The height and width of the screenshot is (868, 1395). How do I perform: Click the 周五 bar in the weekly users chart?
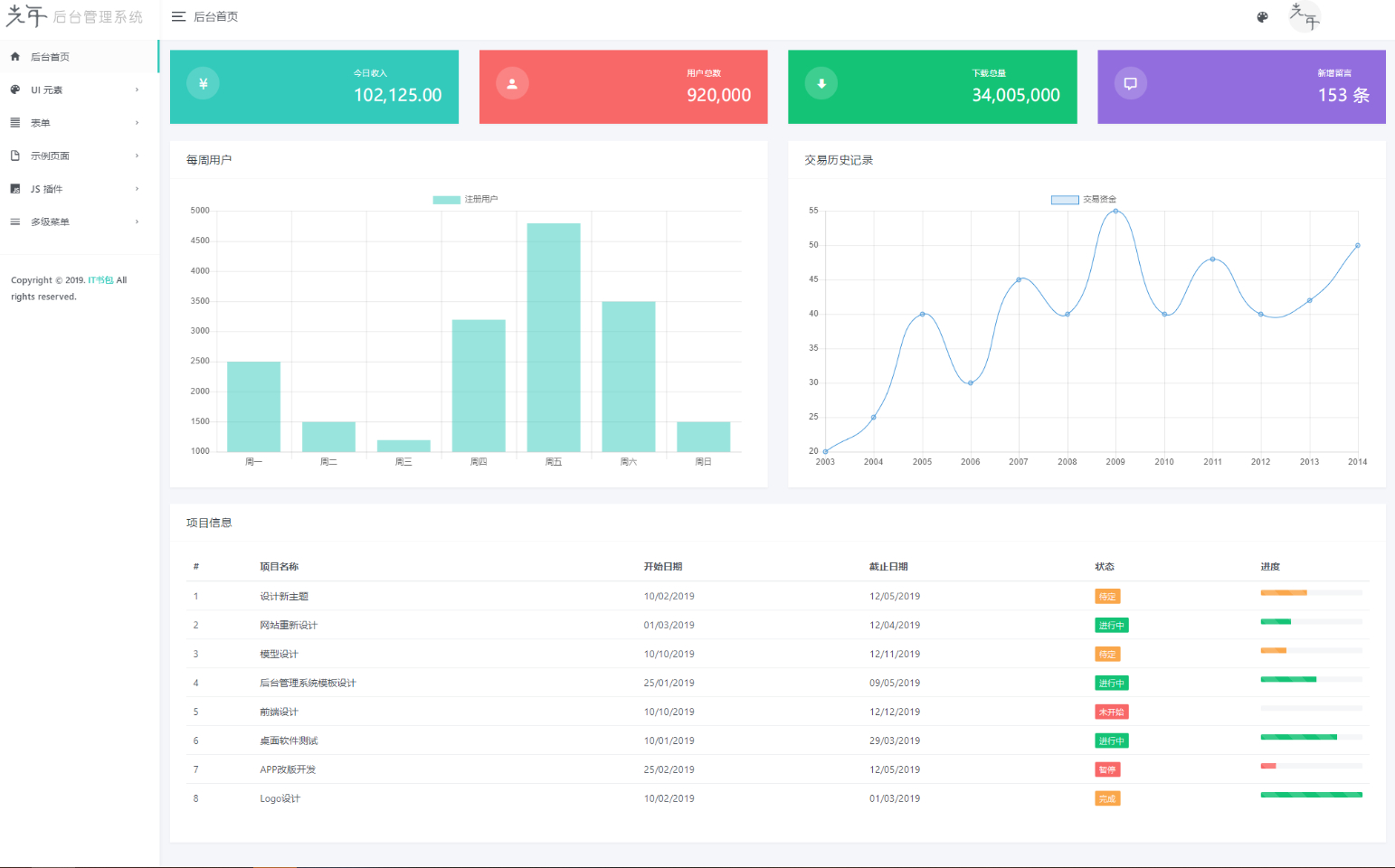click(554, 337)
